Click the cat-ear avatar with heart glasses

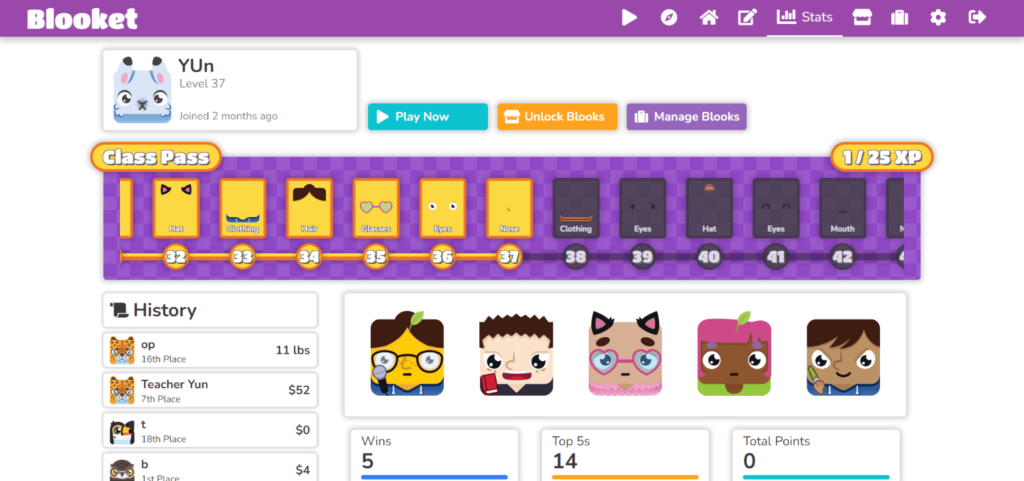coord(625,353)
